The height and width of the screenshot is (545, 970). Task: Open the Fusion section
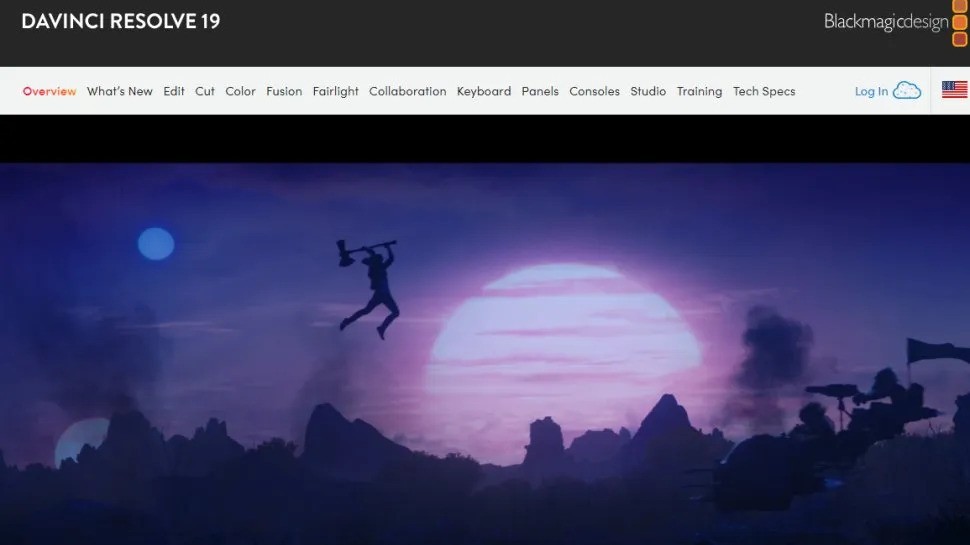[284, 91]
